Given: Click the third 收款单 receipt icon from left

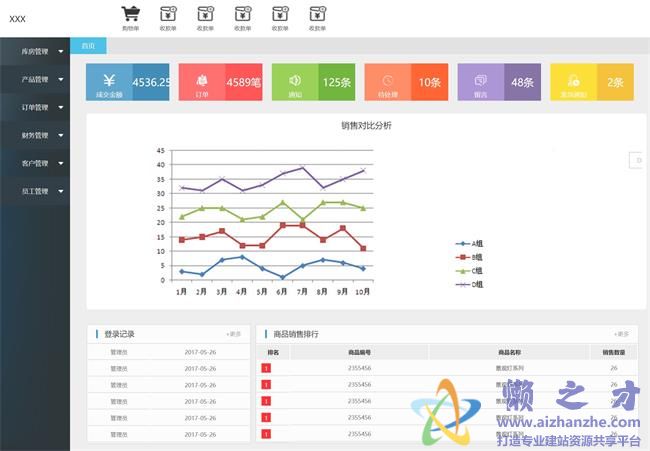Looking at the screenshot, I should [243, 14].
